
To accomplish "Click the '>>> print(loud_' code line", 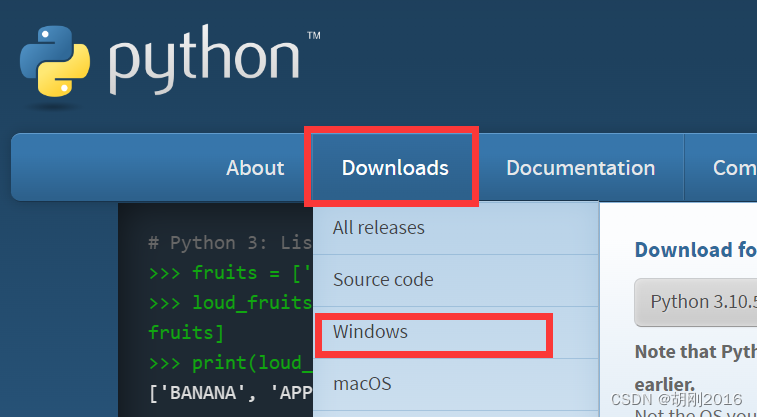I will 230,363.
